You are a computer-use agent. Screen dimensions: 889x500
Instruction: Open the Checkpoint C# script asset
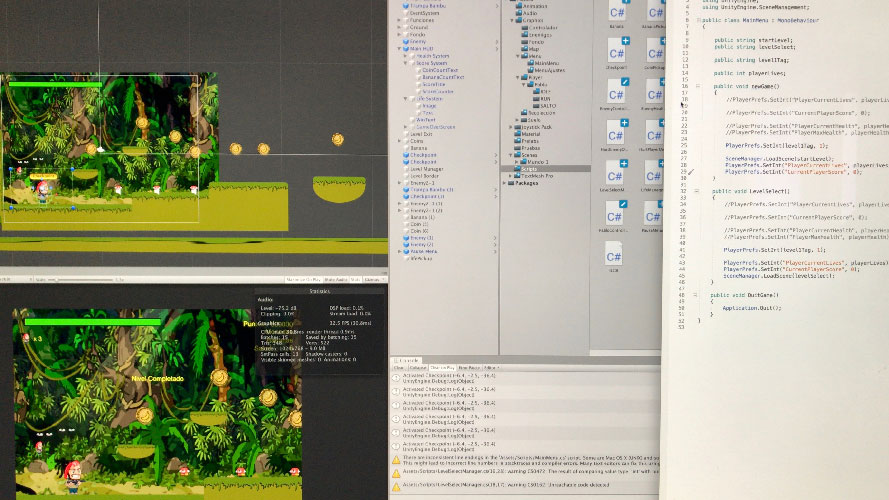[x=618, y=51]
